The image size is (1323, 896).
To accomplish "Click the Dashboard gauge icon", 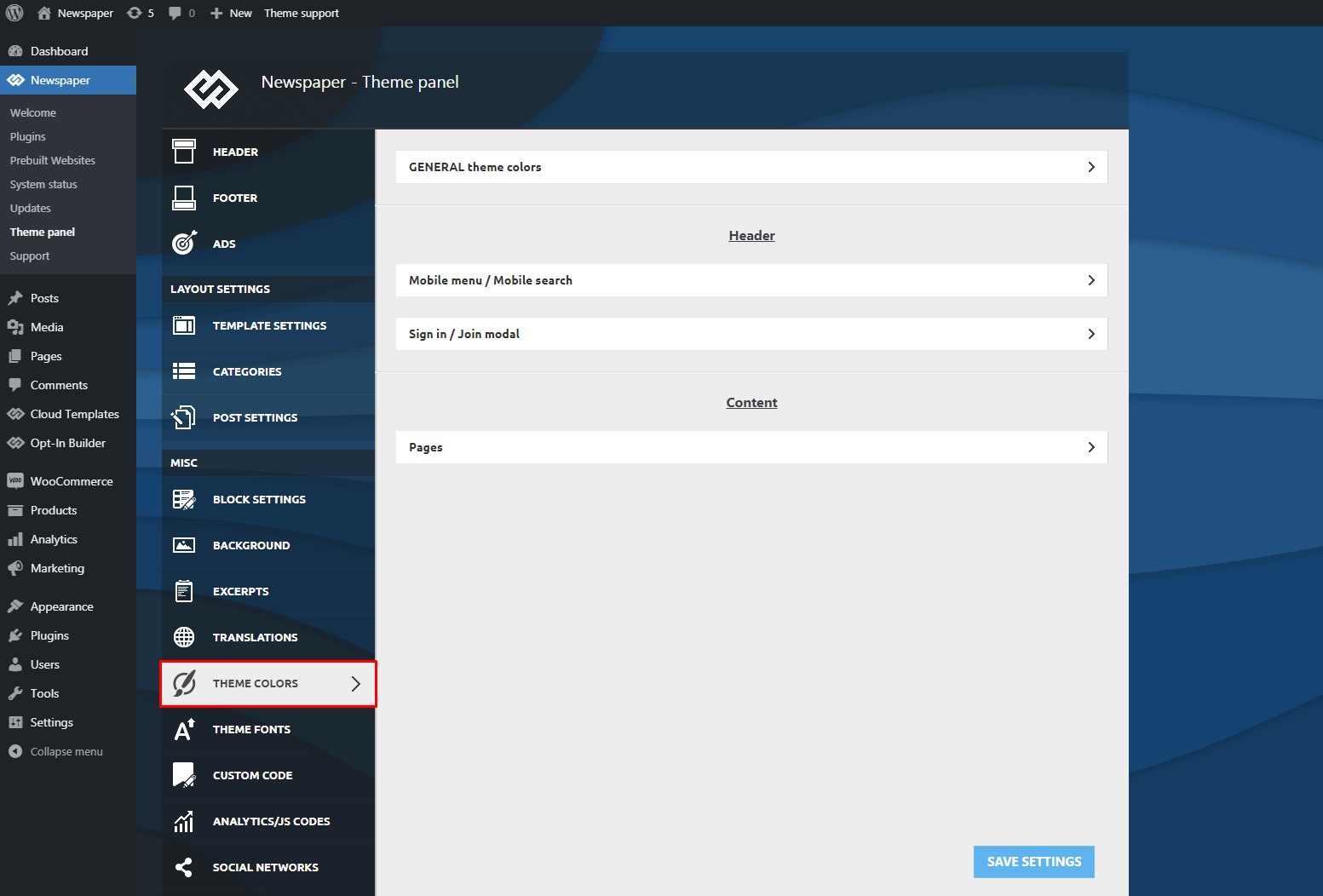I will [15, 51].
